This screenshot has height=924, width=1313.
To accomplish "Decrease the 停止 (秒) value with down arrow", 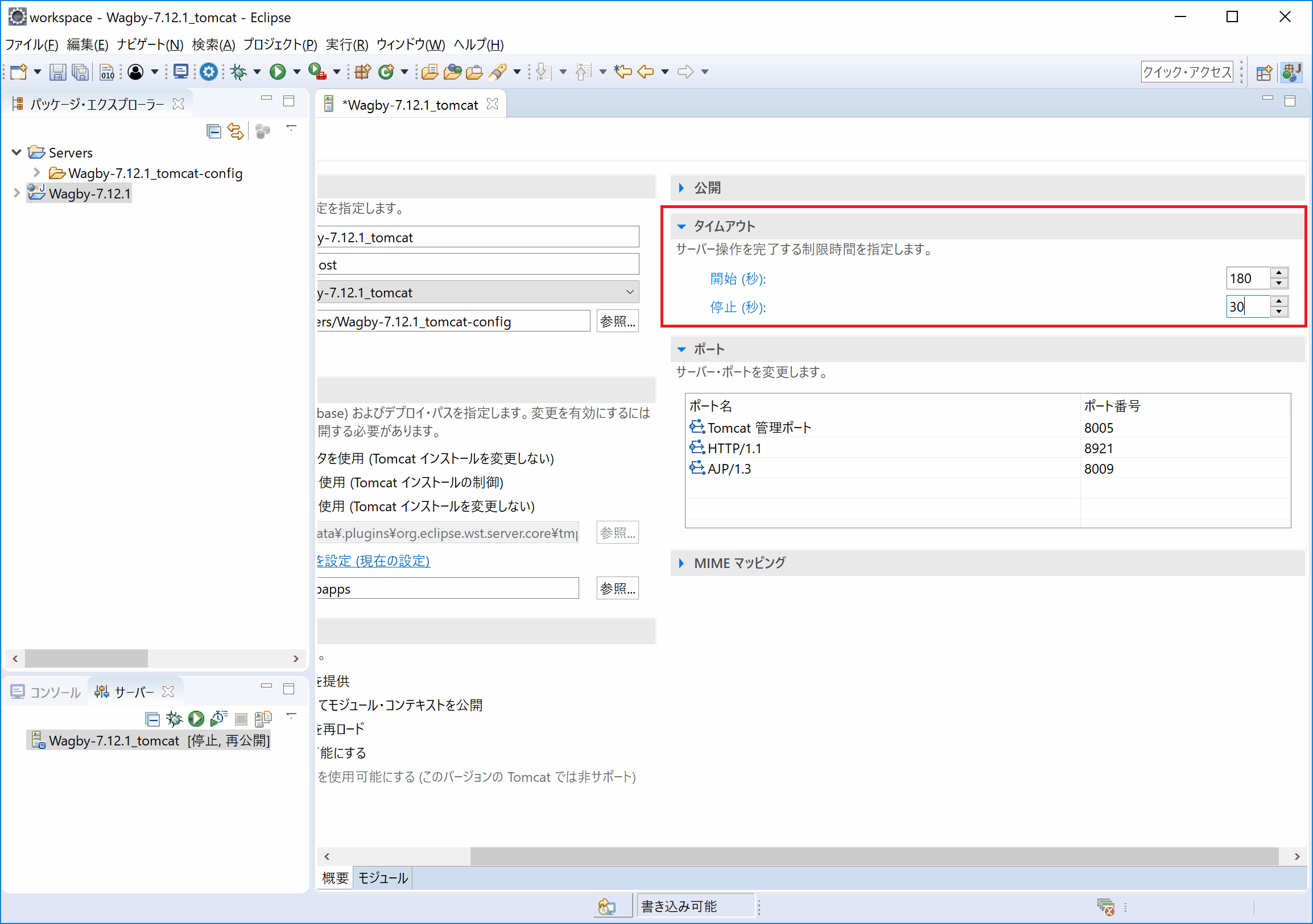I will pyautogui.click(x=1279, y=312).
